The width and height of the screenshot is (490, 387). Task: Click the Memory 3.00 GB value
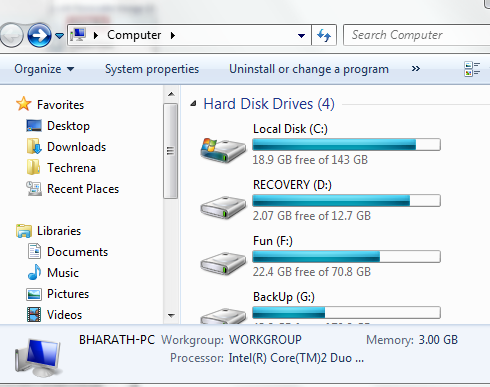(438, 340)
